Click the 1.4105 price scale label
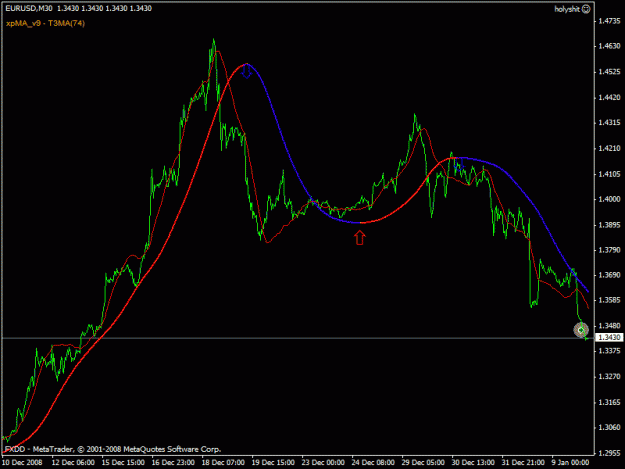Screen dimensions: 625x469 click(x=609, y=174)
